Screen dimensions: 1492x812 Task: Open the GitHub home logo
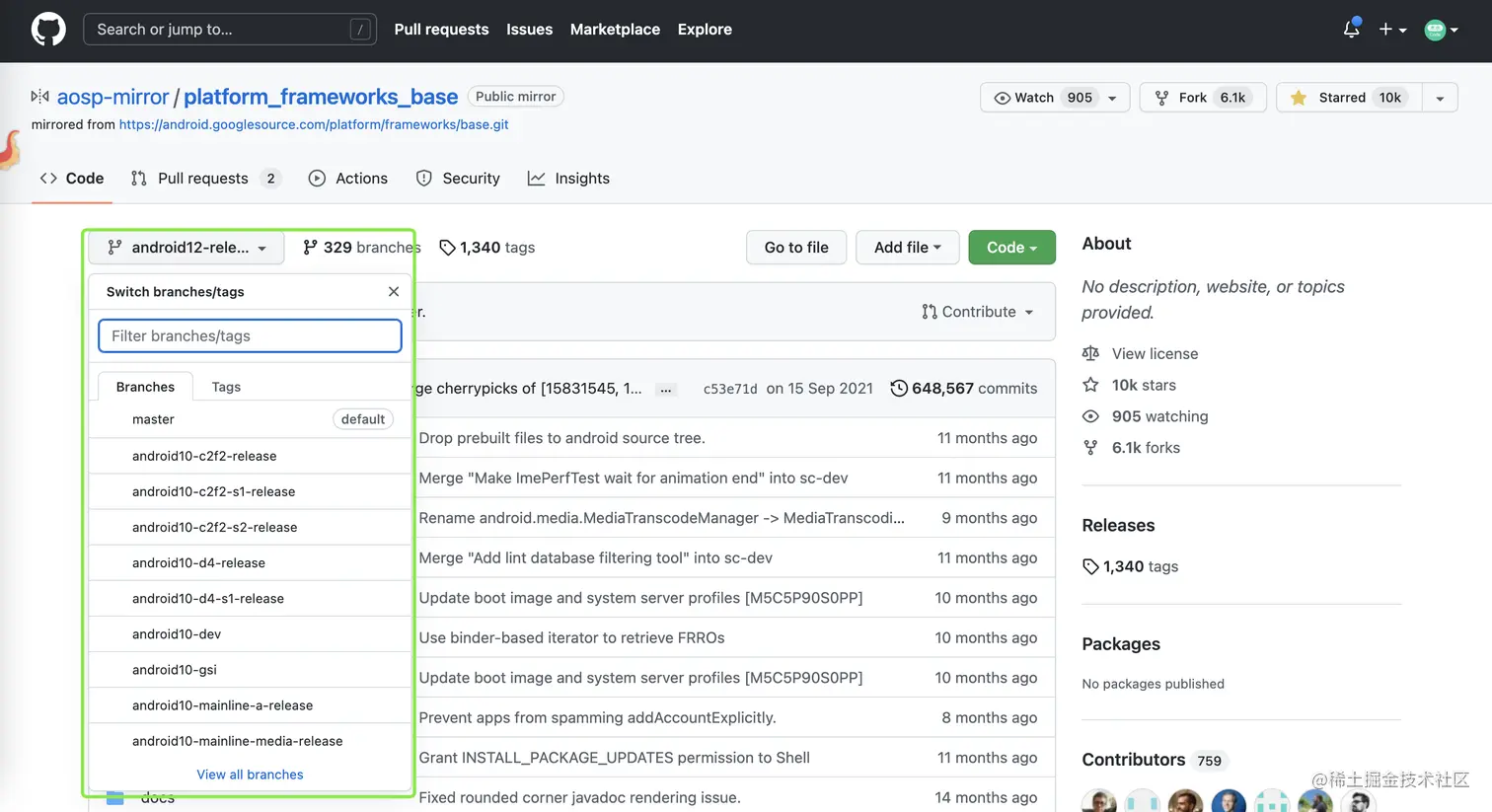[x=48, y=30]
